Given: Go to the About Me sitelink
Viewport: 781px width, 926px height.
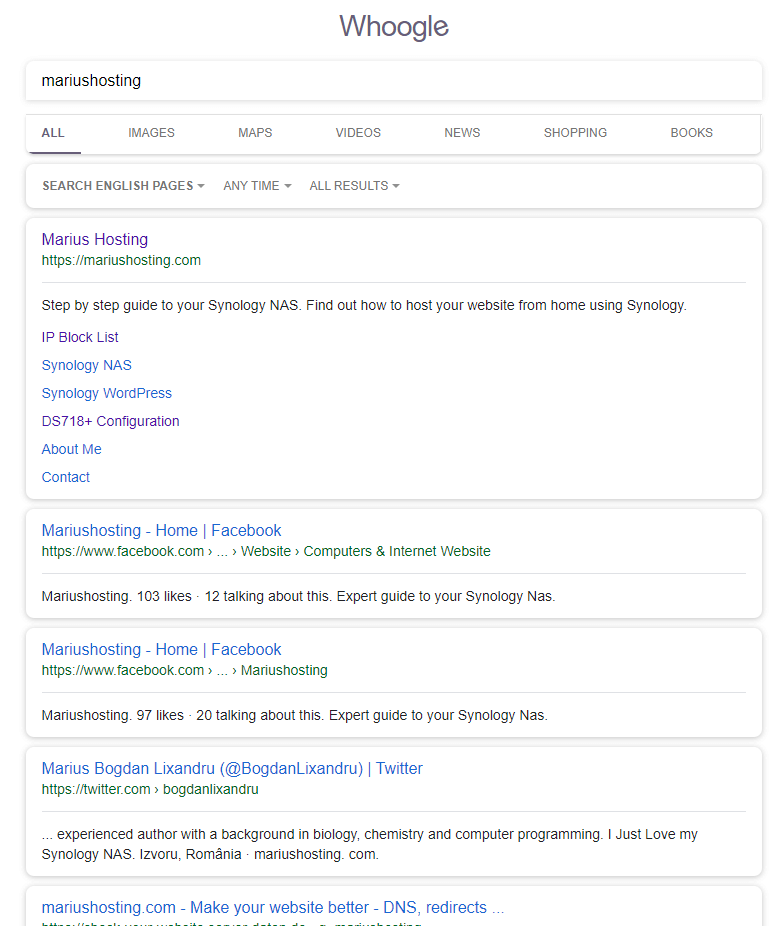Looking at the screenshot, I should 72,450.
